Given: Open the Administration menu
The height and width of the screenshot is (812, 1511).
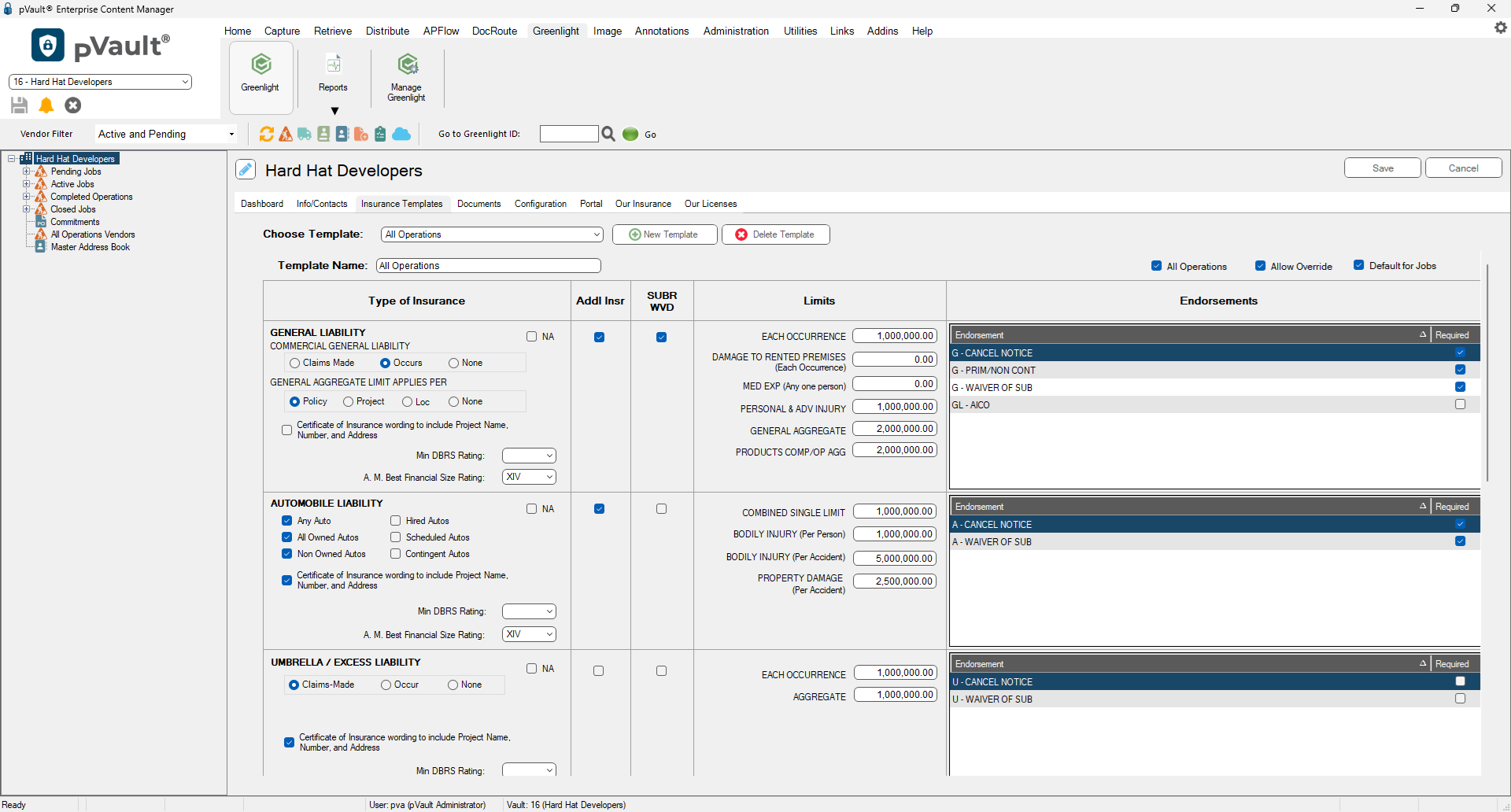Looking at the screenshot, I should tap(736, 31).
